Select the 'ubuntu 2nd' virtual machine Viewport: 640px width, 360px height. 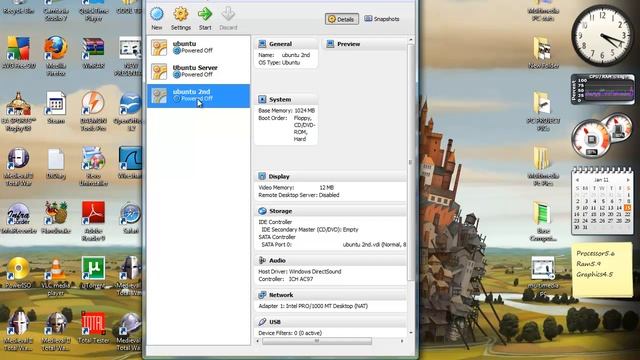click(198, 96)
